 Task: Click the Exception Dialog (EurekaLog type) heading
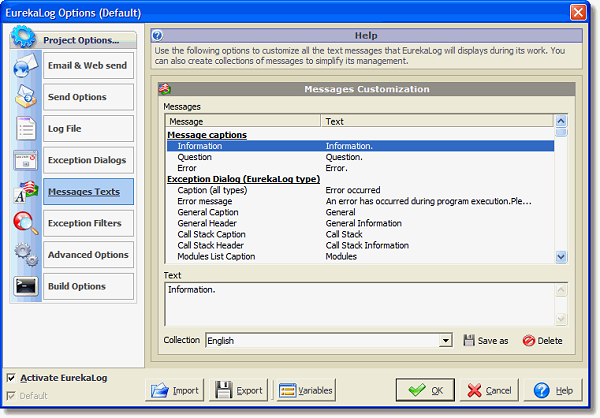pyautogui.click(x=243, y=179)
